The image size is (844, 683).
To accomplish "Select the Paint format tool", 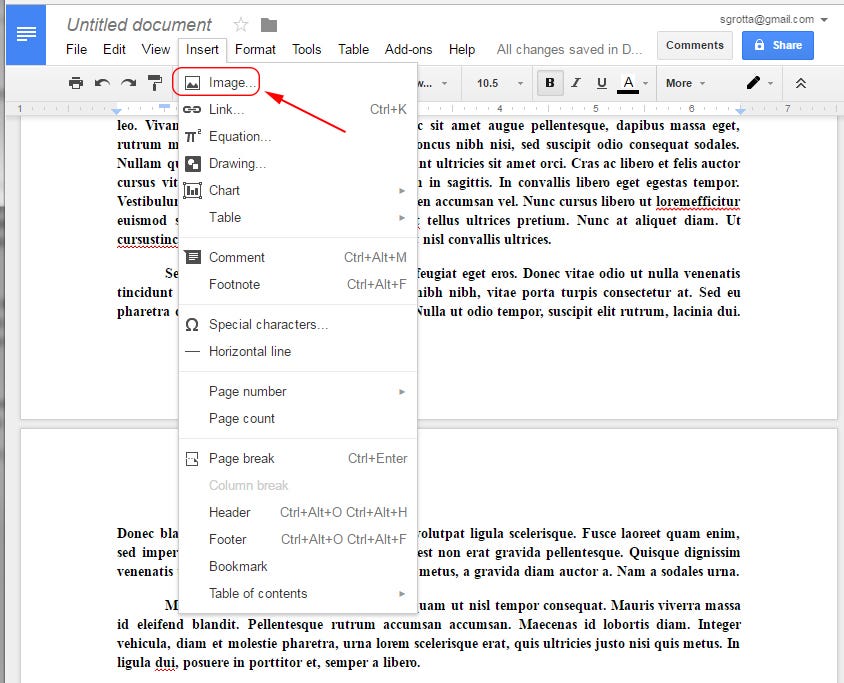I will point(155,83).
